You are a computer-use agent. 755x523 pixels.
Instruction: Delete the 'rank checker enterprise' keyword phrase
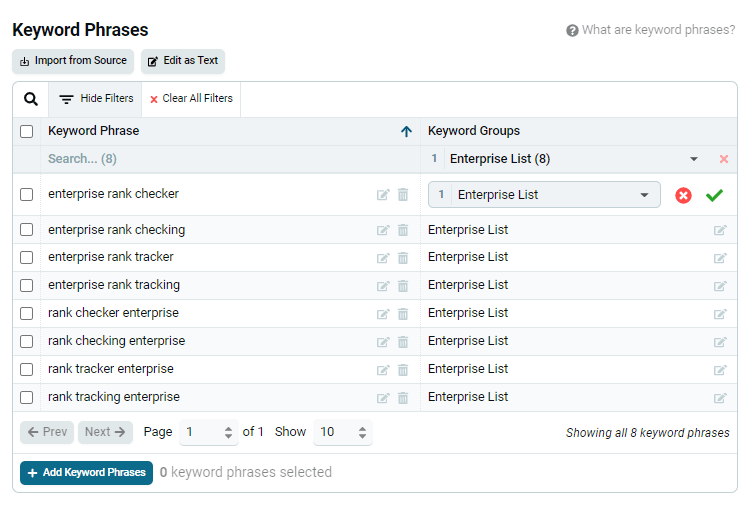click(x=403, y=314)
